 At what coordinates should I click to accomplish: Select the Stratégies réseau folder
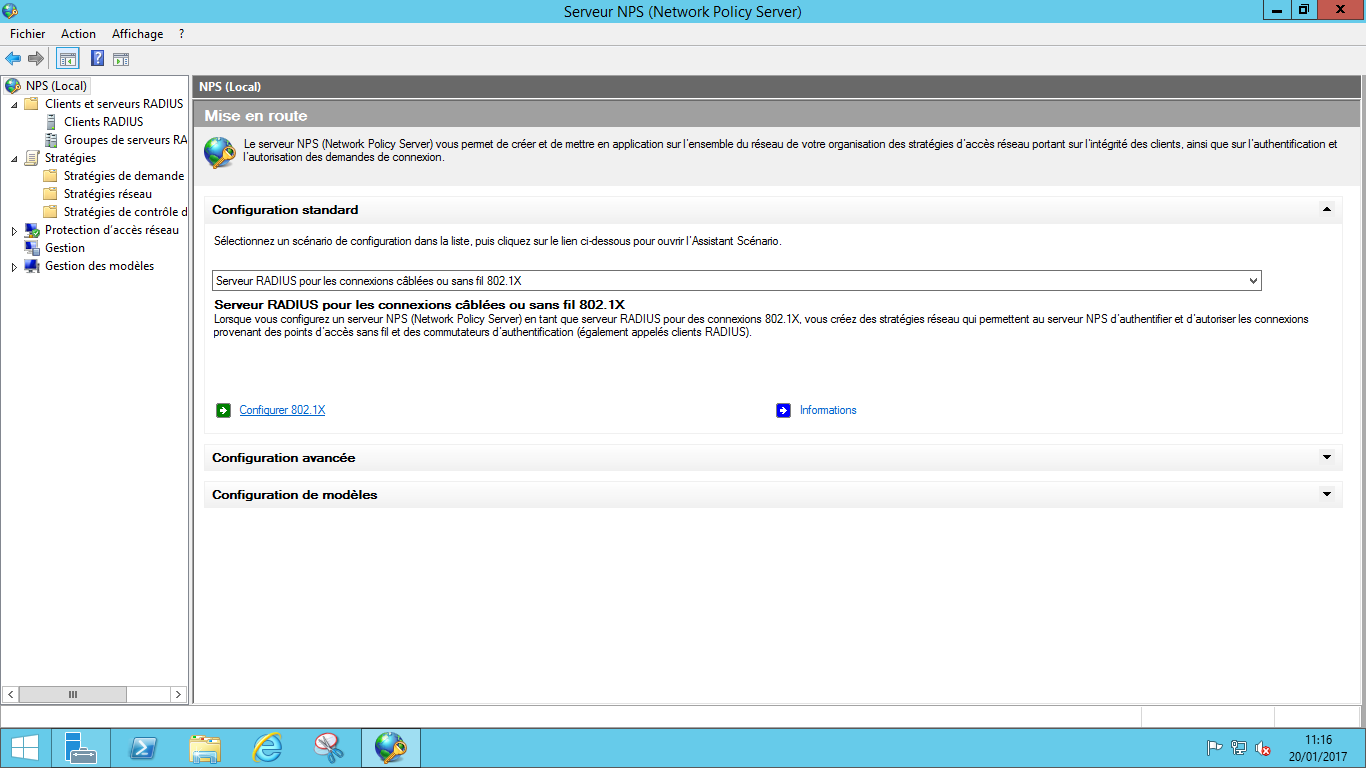pos(107,194)
